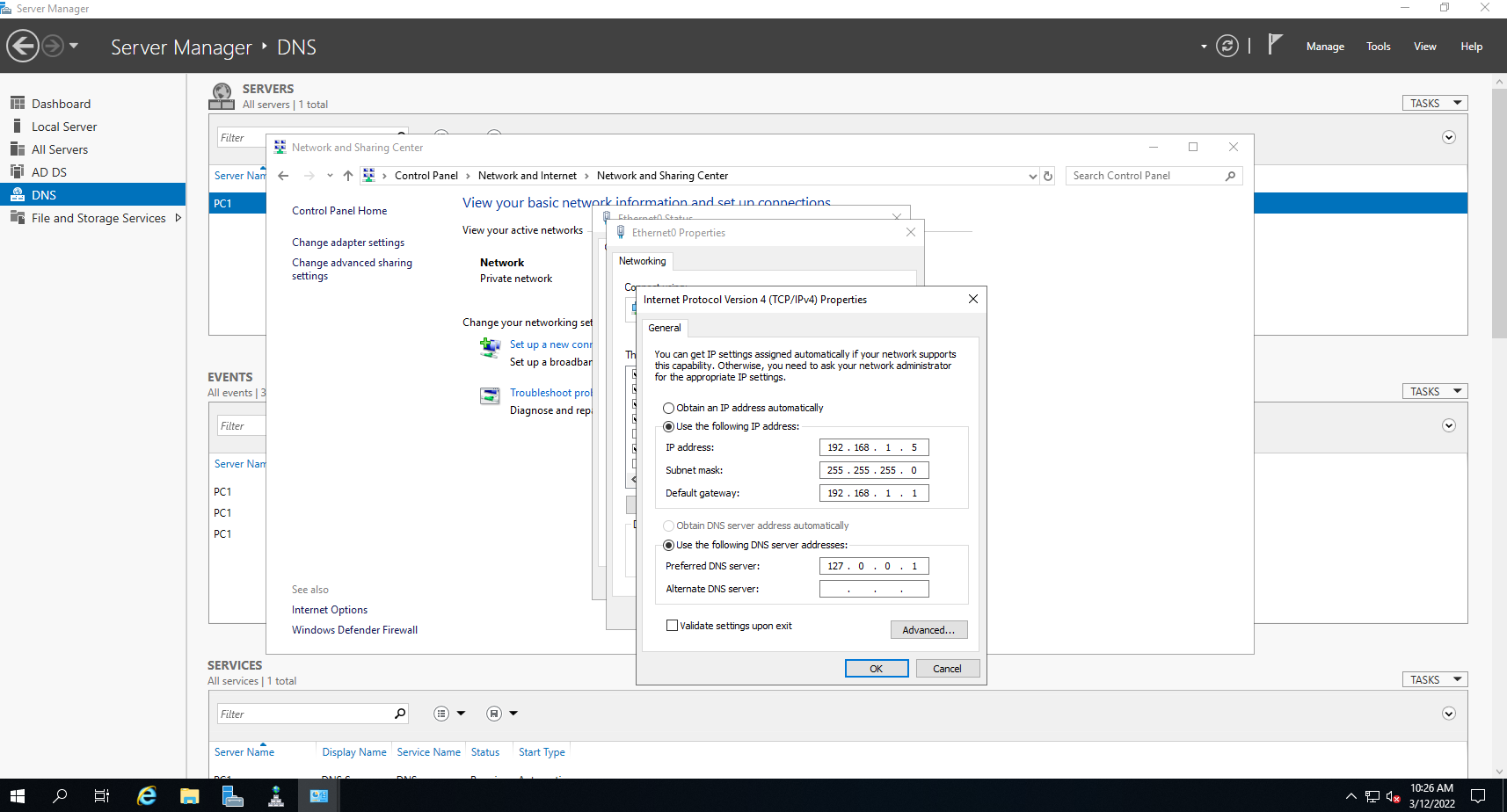Go back in Server Manager navigation
Image resolution: width=1507 pixels, height=812 pixels.
point(23,46)
